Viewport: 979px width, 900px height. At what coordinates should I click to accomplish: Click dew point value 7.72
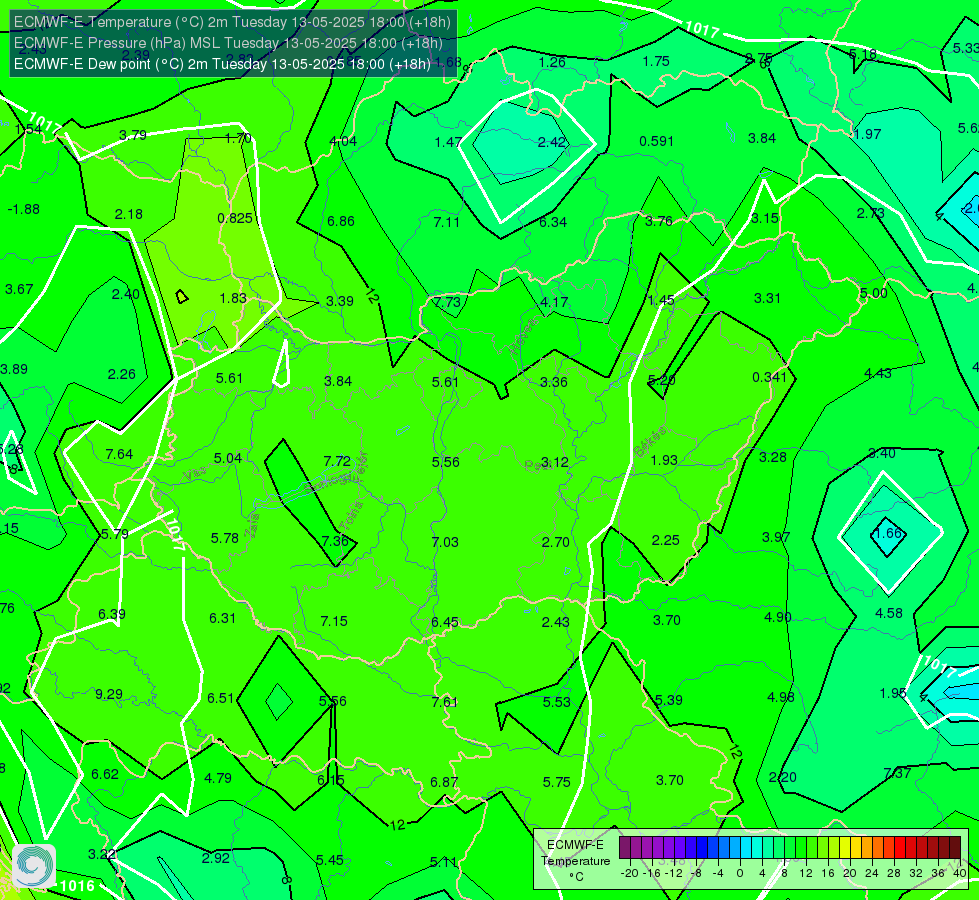point(337,461)
